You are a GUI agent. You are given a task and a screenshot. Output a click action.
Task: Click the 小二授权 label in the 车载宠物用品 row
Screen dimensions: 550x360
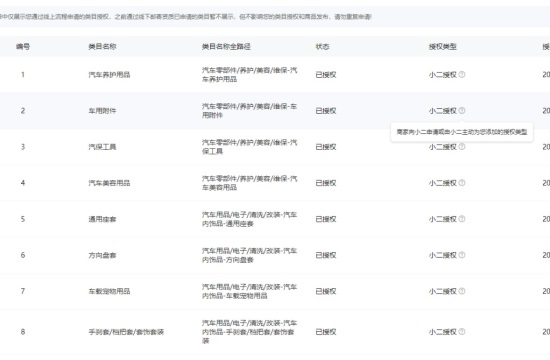click(x=443, y=292)
